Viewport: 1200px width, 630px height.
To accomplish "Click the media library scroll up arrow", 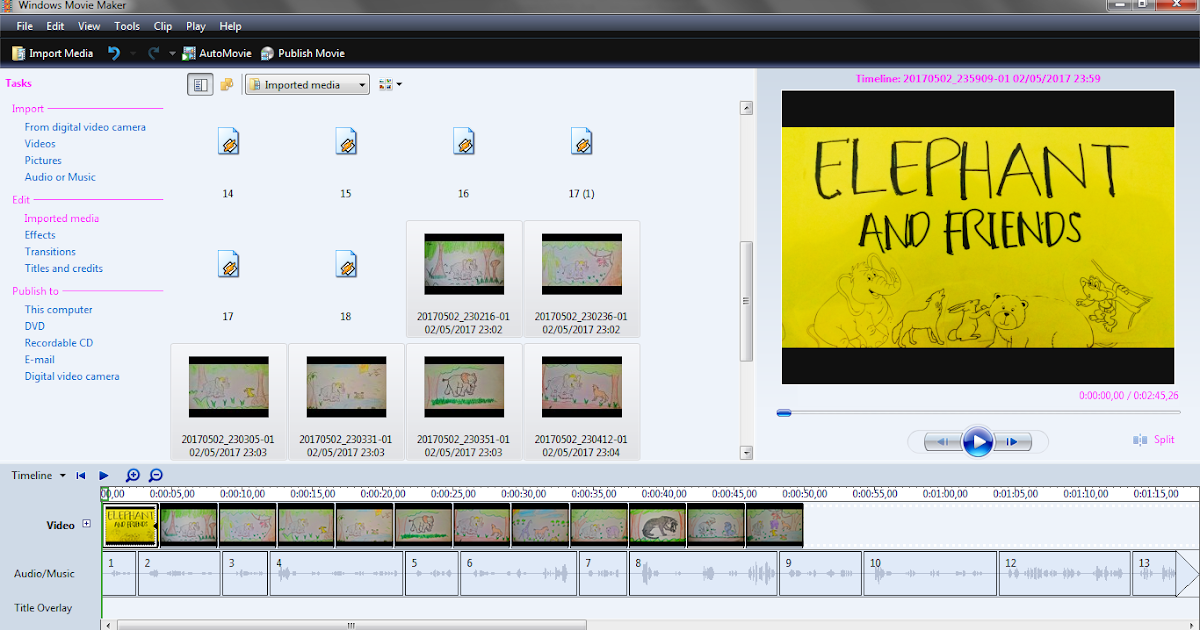I will [745, 107].
